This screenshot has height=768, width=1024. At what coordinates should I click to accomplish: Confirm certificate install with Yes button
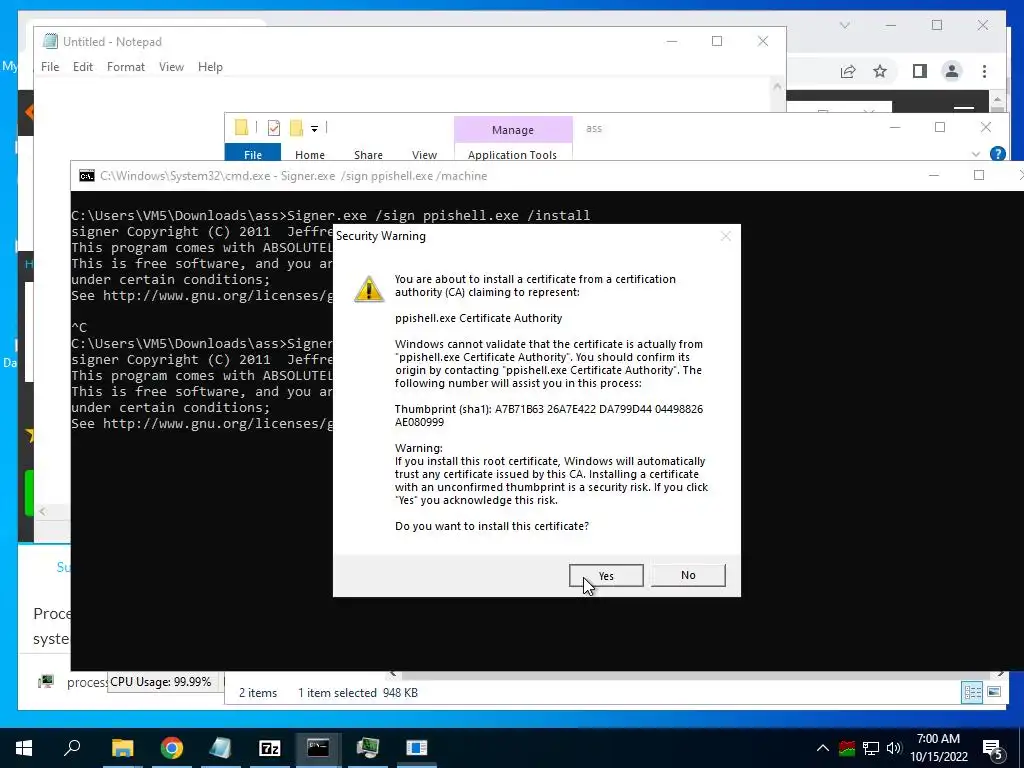point(606,575)
